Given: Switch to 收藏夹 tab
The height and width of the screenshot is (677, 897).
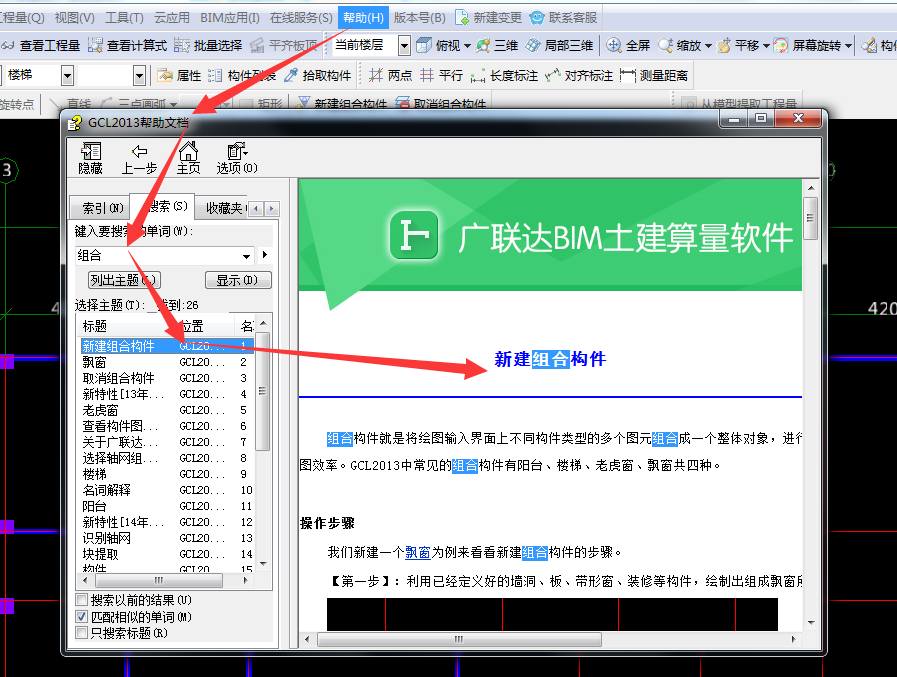Looking at the screenshot, I should click(224, 208).
